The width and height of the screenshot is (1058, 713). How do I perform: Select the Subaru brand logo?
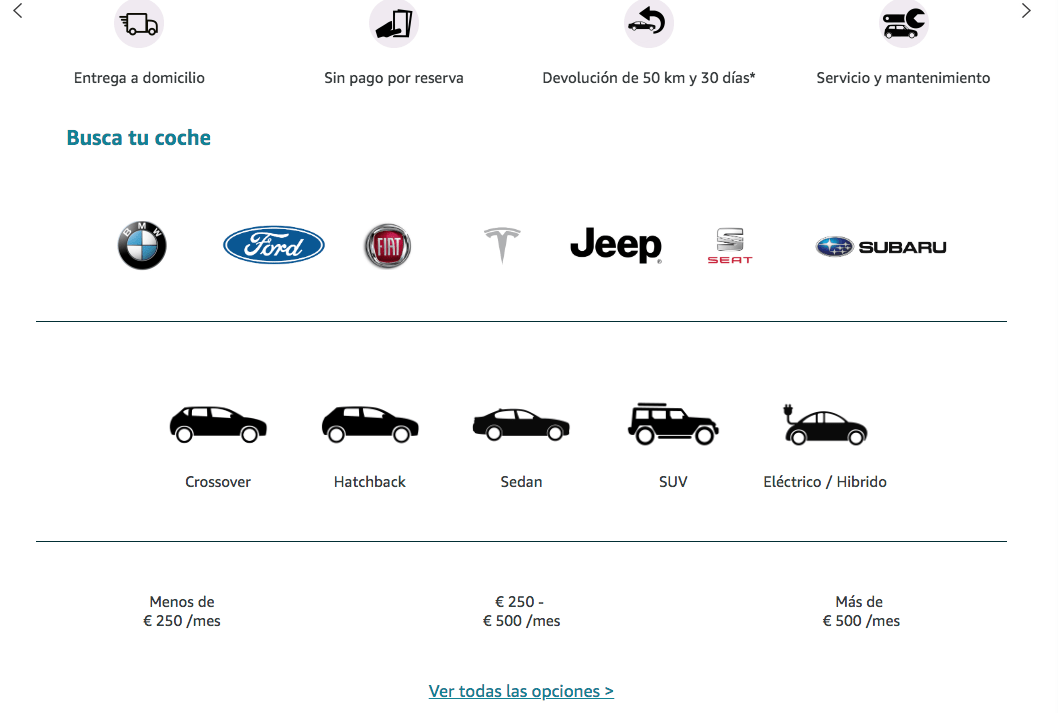[x=881, y=247]
